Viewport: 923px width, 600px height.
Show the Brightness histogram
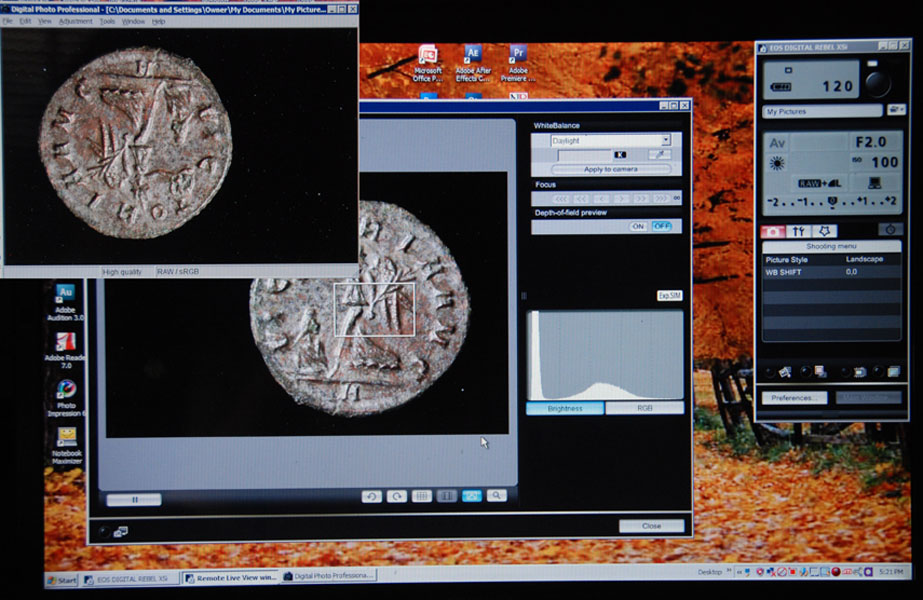565,408
